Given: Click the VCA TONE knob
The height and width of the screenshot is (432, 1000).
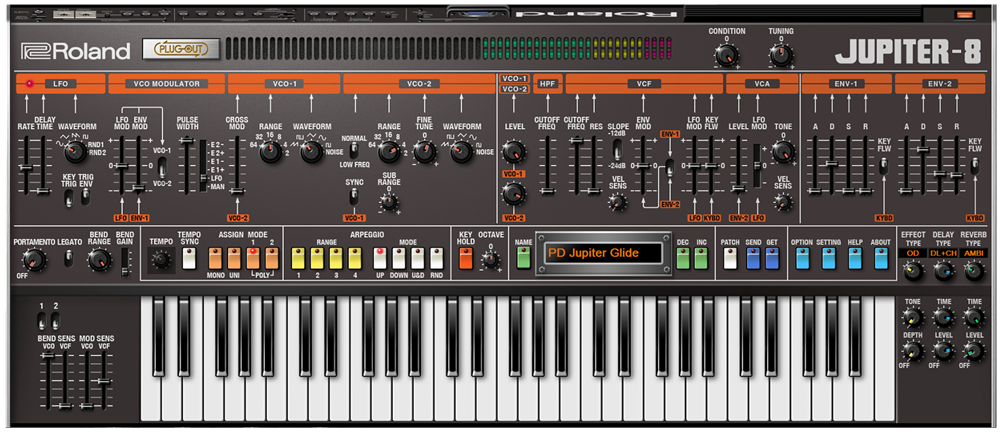Looking at the screenshot, I should pos(783,152).
